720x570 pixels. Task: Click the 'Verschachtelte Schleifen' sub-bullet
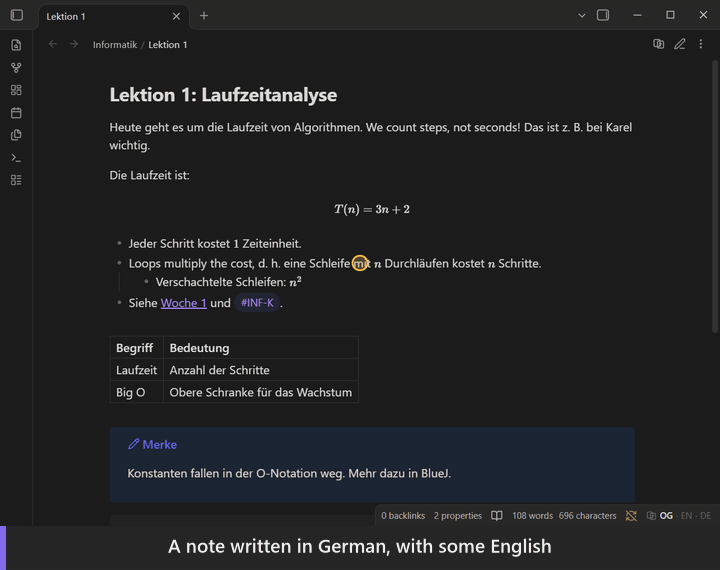point(229,282)
